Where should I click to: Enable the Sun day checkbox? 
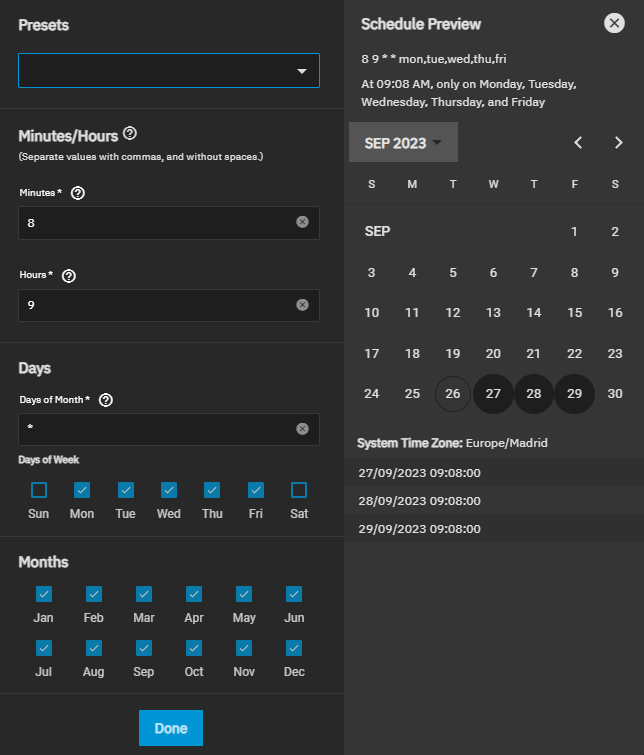tap(39, 490)
